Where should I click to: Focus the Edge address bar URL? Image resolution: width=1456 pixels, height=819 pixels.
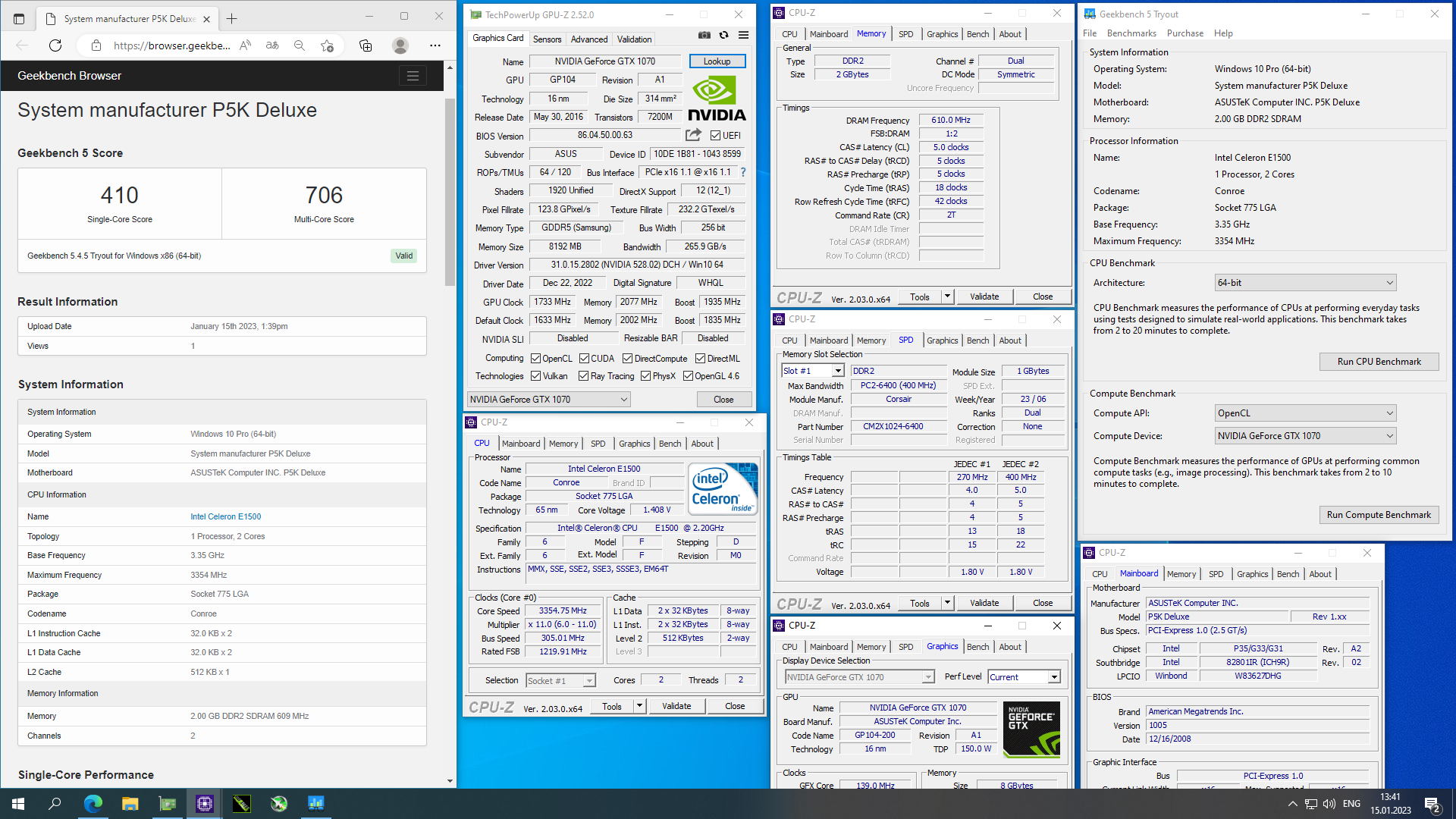pyautogui.click(x=171, y=45)
